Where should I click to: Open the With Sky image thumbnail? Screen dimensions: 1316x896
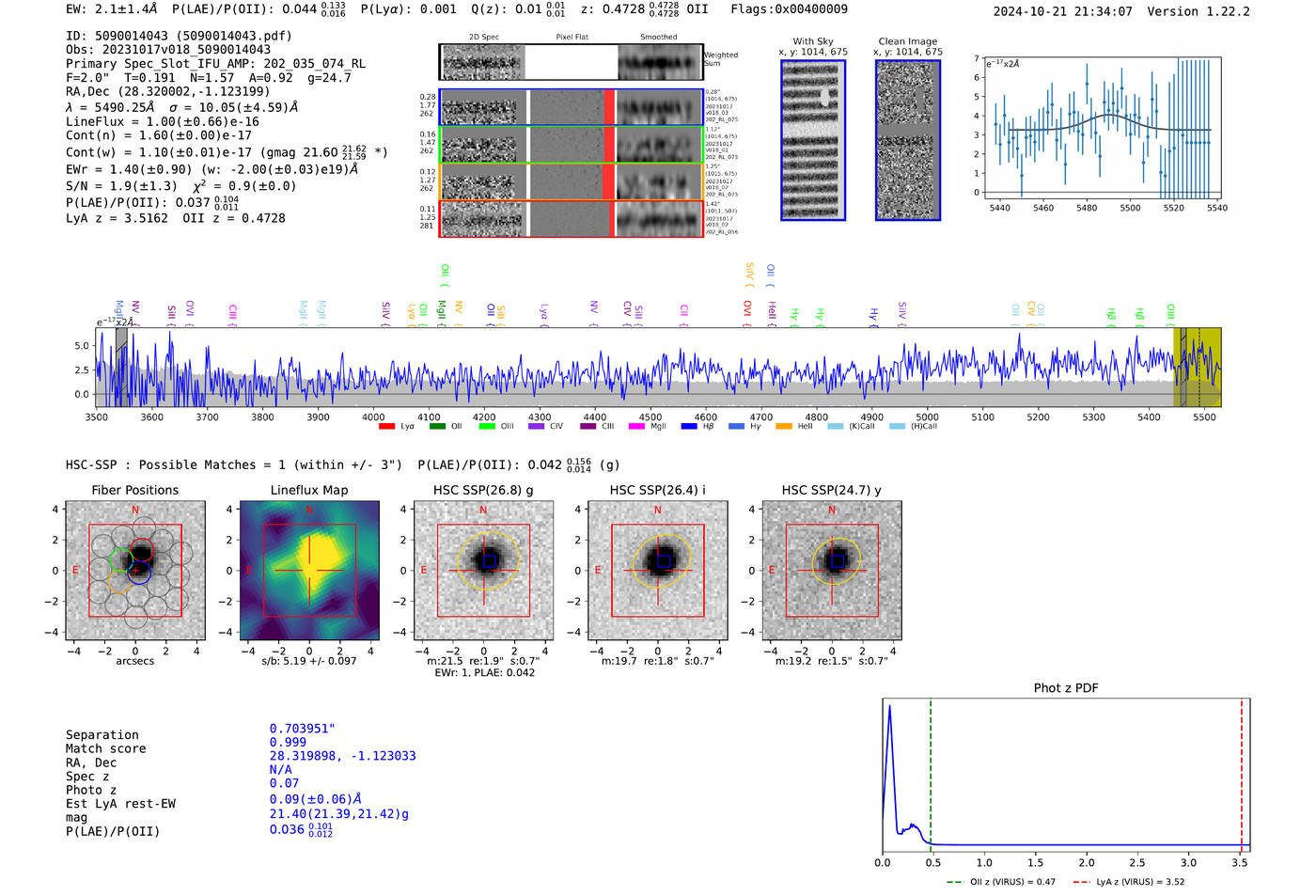click(x=813, y=140)
